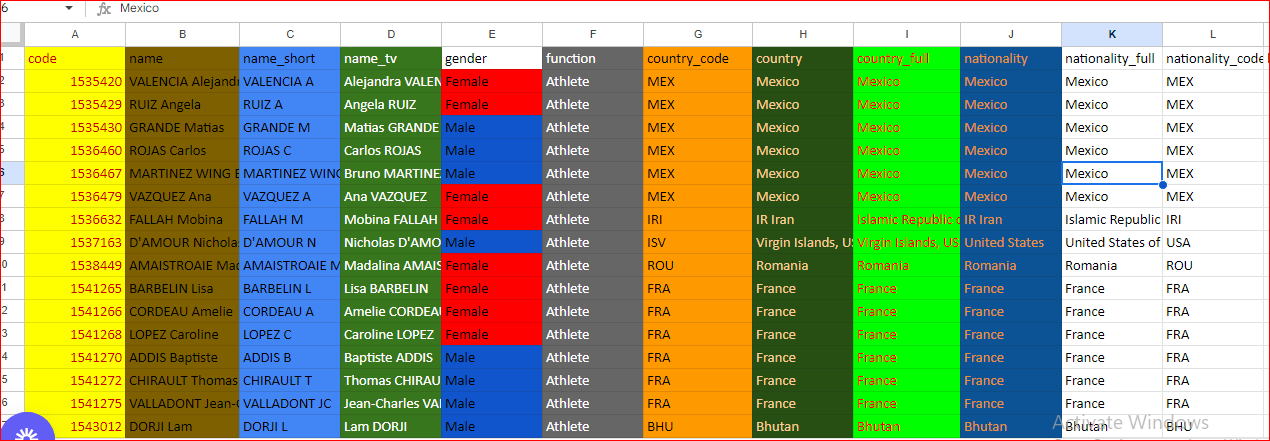This screenshot has height=441, width=1270.
Task: Click the 'ROU' nationality_code cell
Action: point(1214,265)
